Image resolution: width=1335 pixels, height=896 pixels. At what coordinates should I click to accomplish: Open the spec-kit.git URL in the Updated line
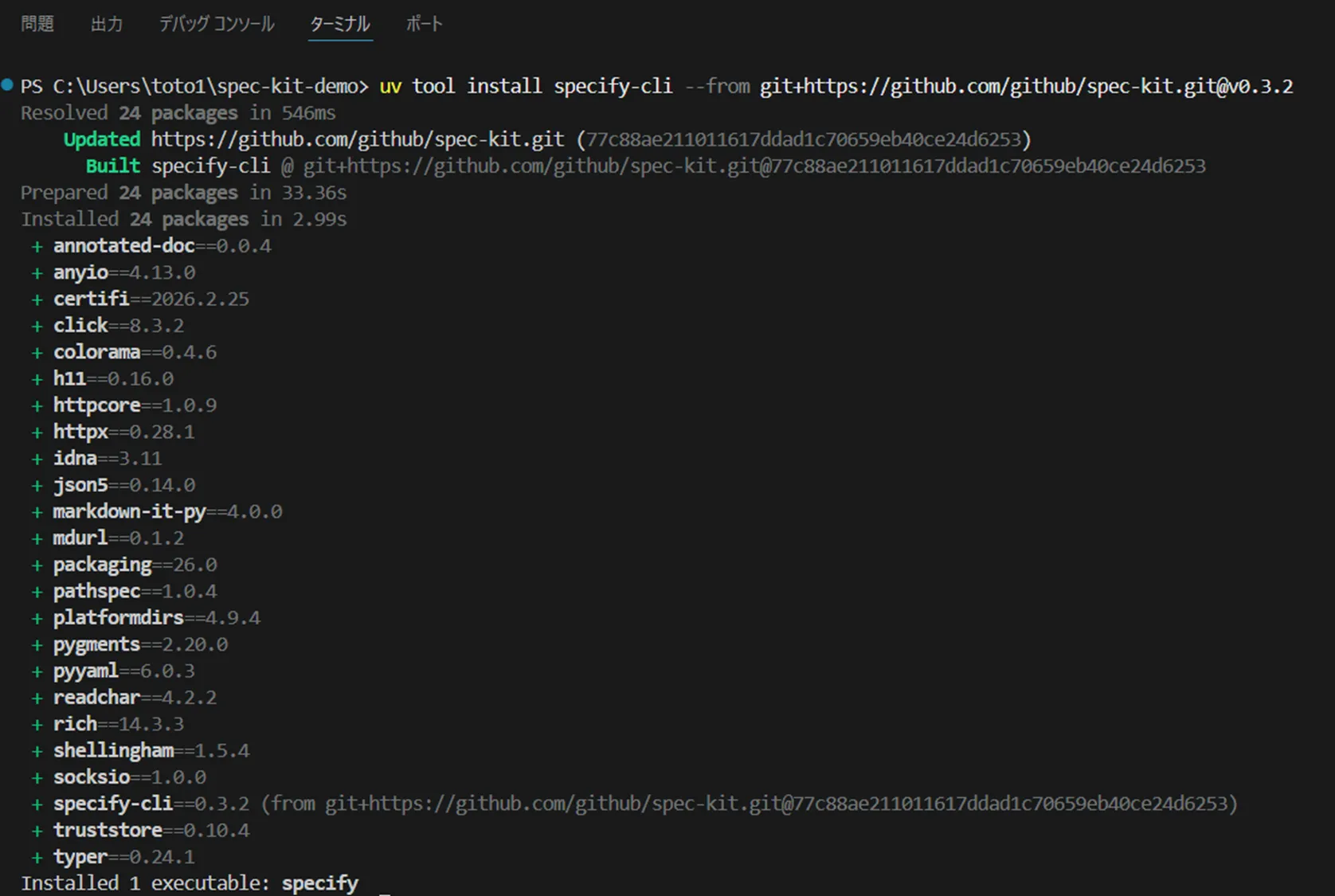click(x=358, y=139)
